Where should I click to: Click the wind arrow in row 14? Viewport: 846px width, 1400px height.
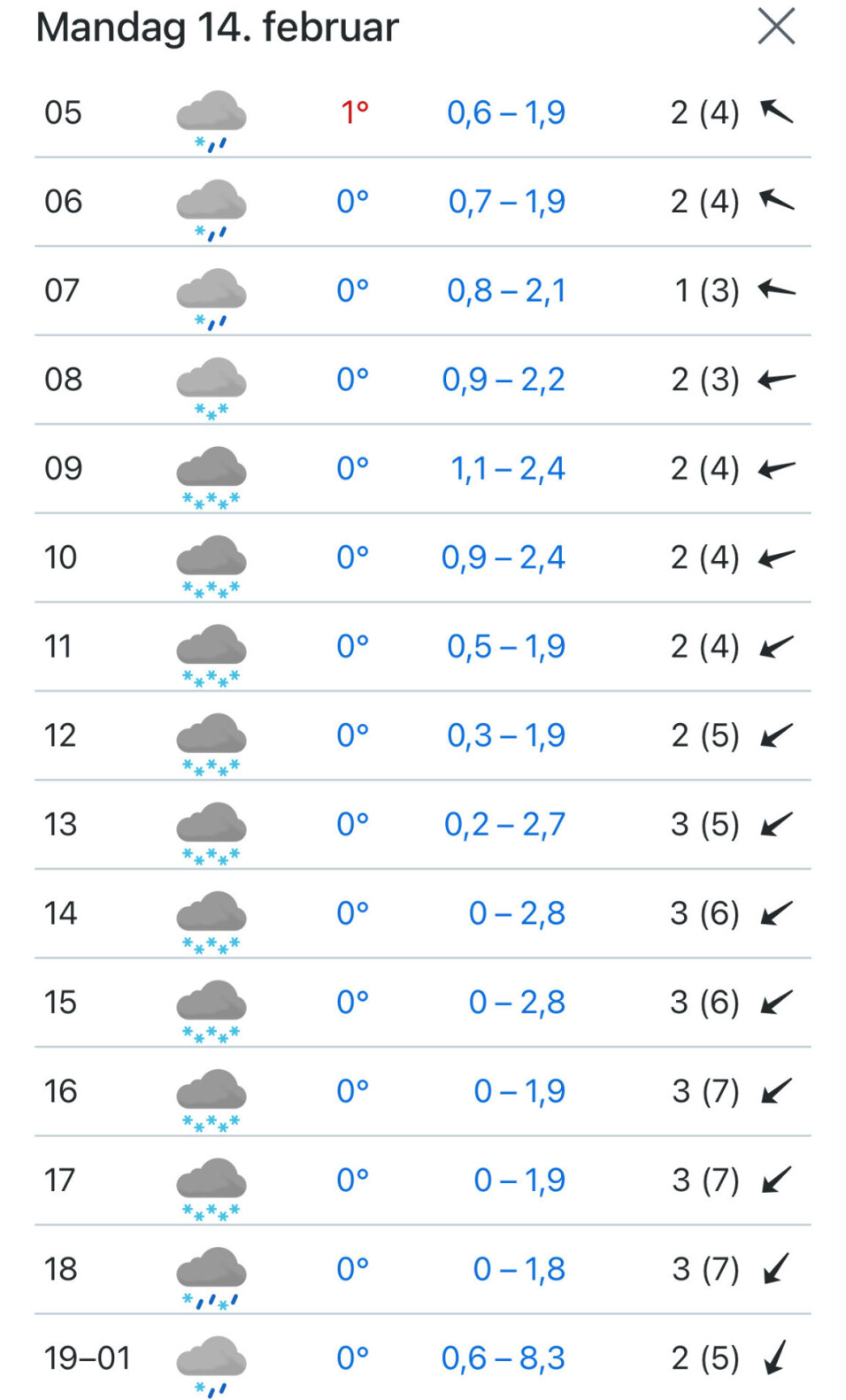[x=776, y=912]
